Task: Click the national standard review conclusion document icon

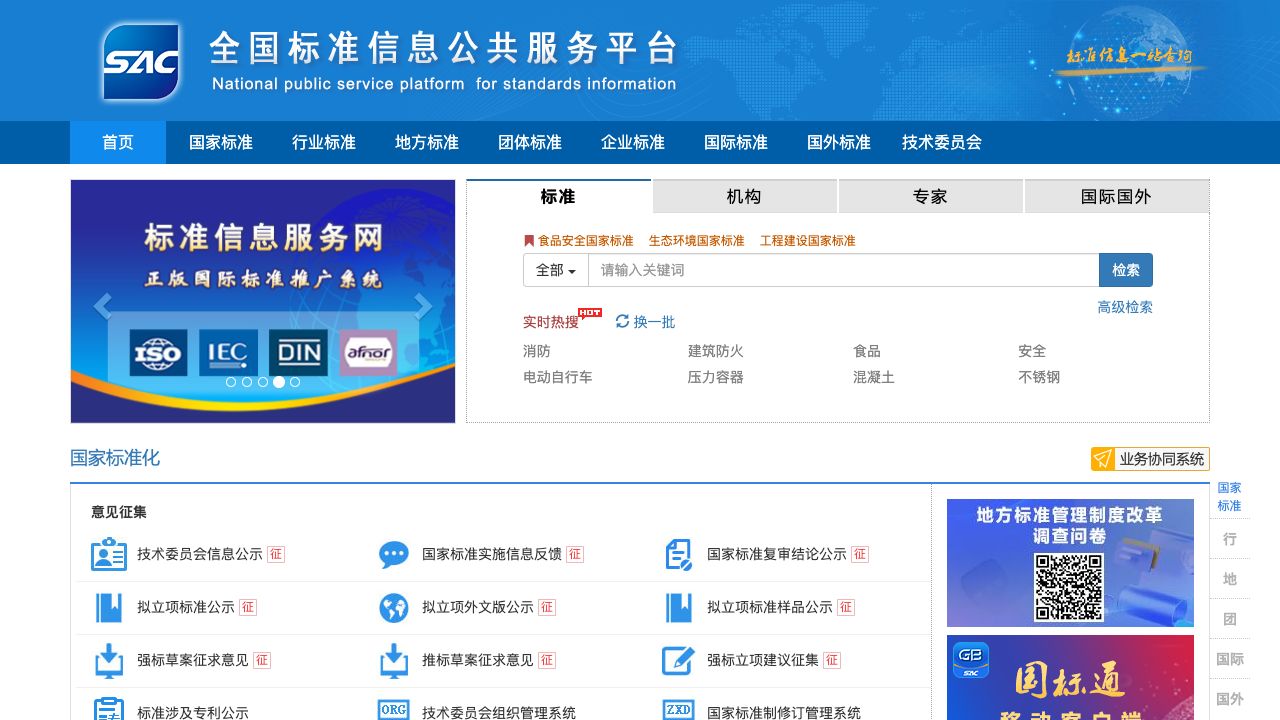Action: click(x=679, y=554)
